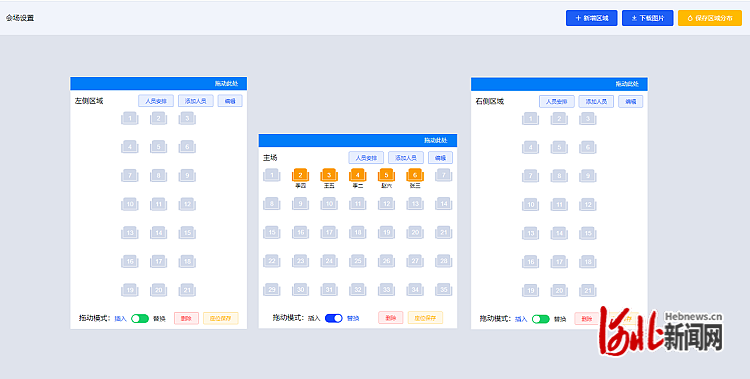Image resolution: width=750 pixels, height=379 pixels.
Task: Select seat 13 in the 右侧区域 panel
Action: [x=530, y=234]
